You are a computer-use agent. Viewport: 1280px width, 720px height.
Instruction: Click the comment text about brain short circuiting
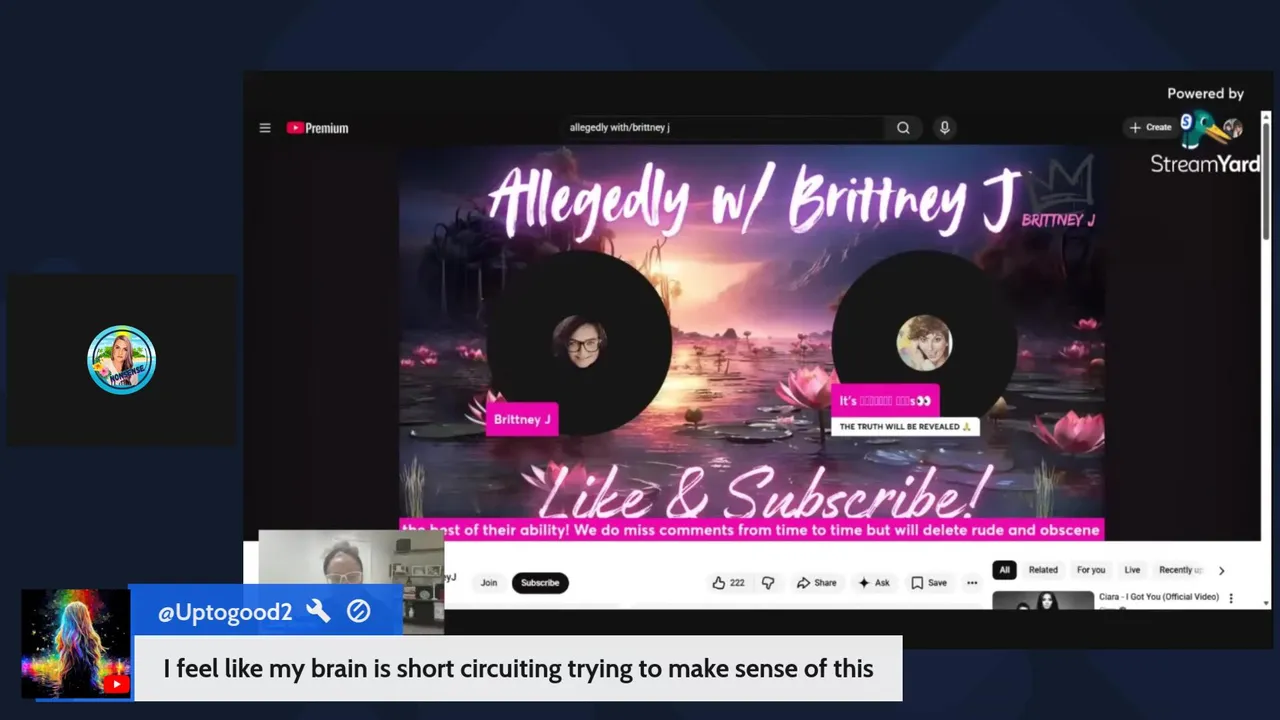coord(518,668)
